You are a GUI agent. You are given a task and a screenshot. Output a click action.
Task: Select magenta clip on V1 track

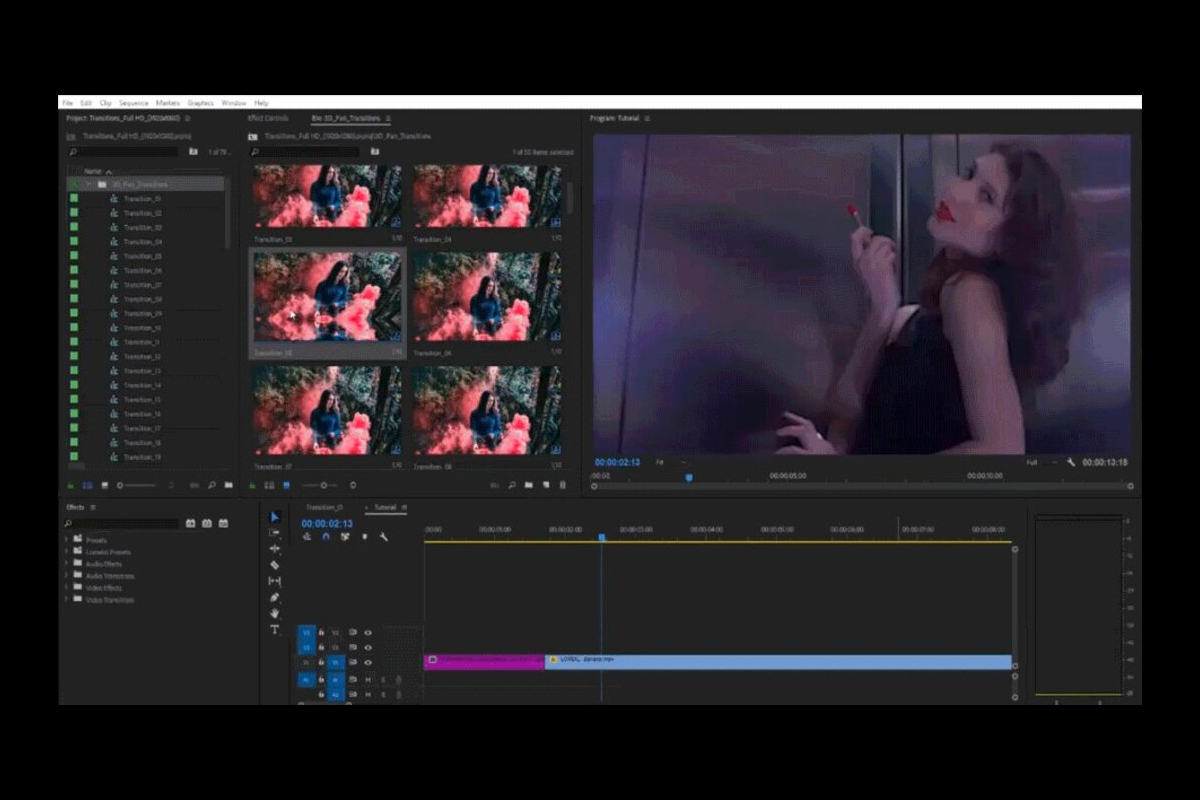pyautogui.click(x=484, y=662)
